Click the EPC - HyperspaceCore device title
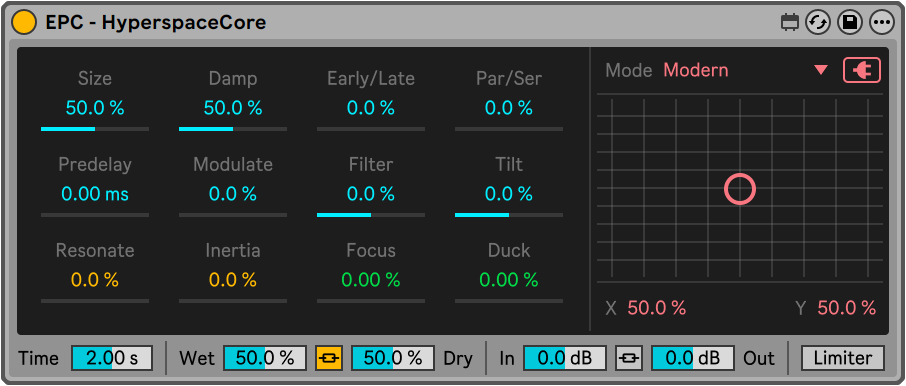The height and width of the screenshot is (386, 906). (156, 23)
